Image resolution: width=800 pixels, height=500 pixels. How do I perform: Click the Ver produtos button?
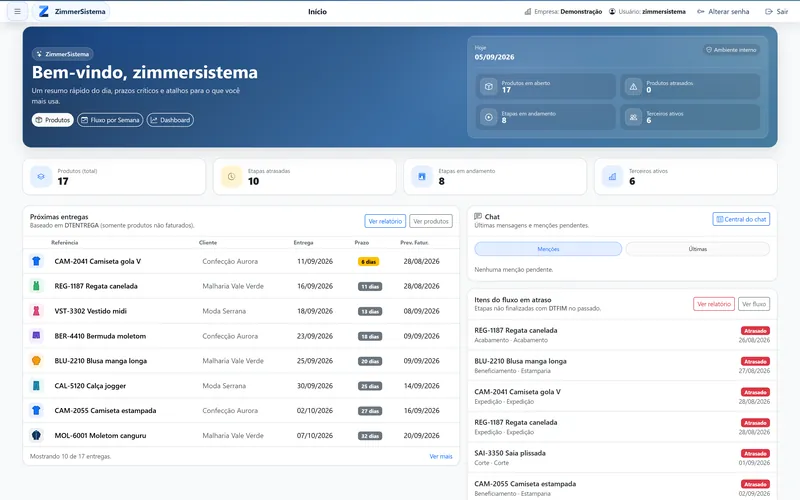click(431, 221)
